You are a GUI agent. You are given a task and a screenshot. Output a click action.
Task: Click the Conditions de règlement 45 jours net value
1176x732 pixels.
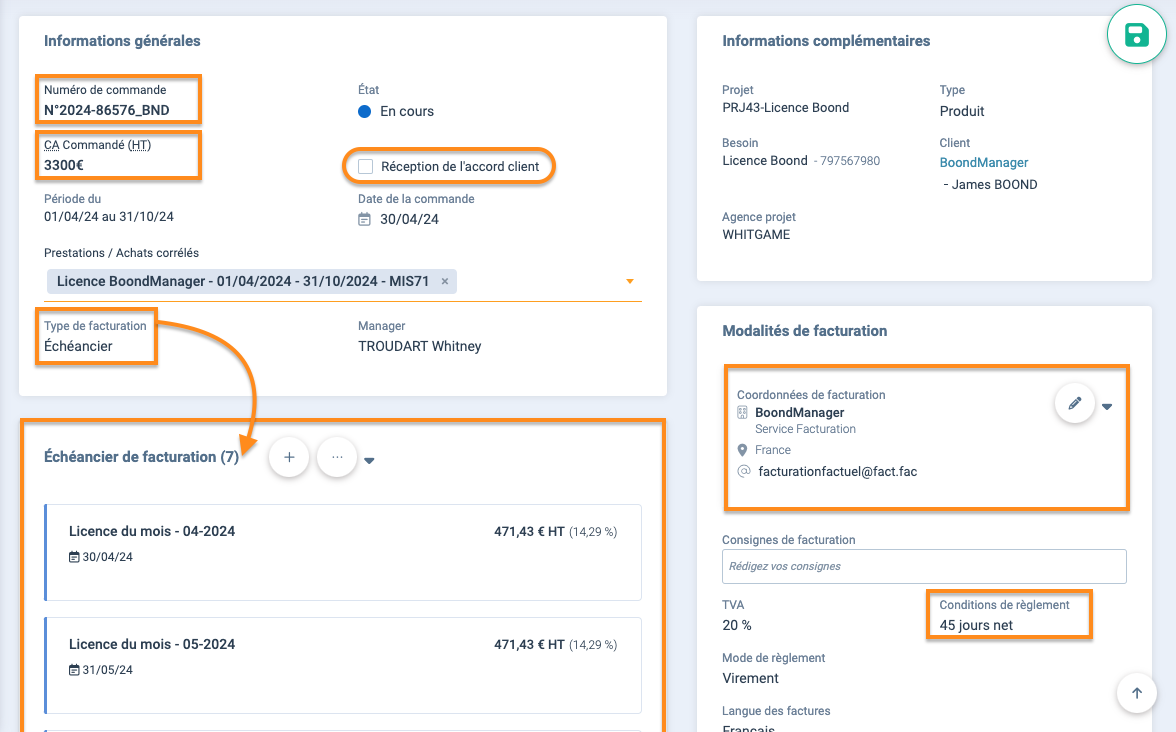976,626
